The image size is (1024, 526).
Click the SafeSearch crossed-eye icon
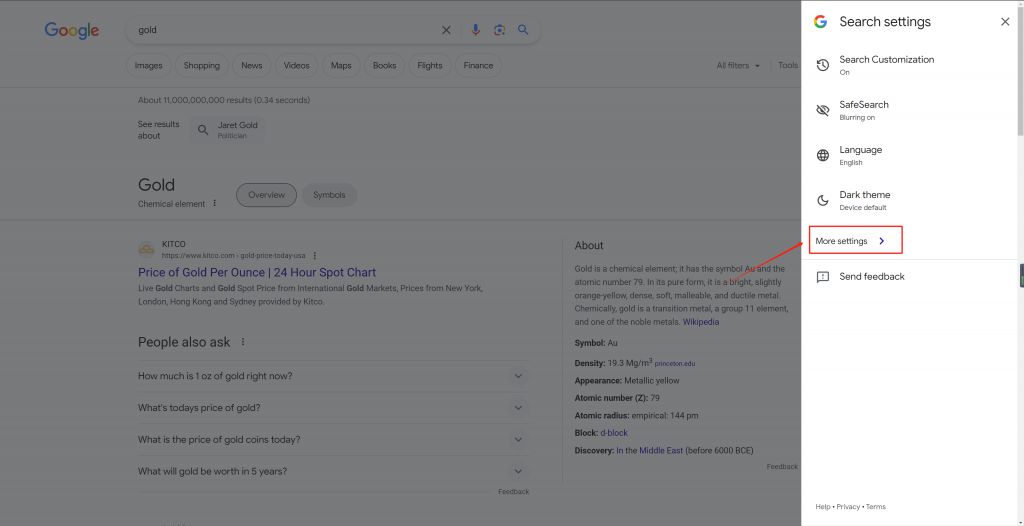click(823, 110)
